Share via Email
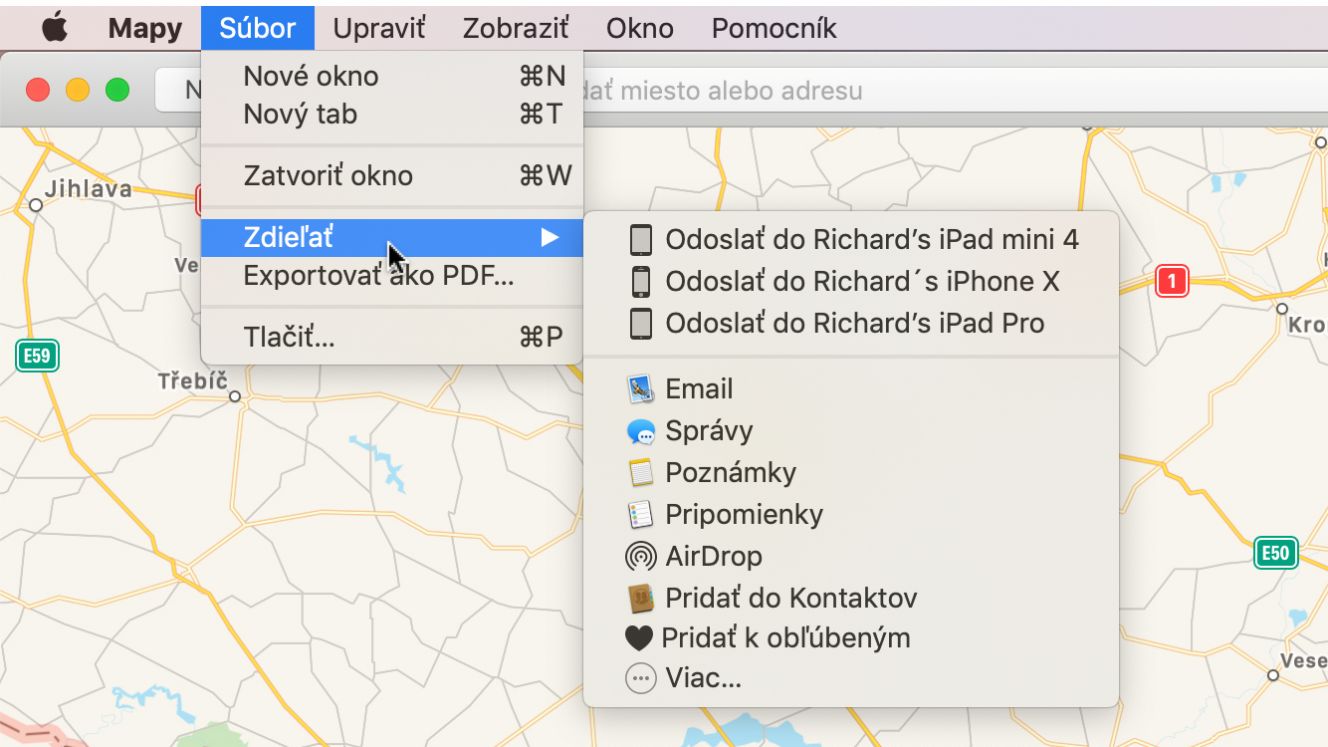 [x=851, y=389]
